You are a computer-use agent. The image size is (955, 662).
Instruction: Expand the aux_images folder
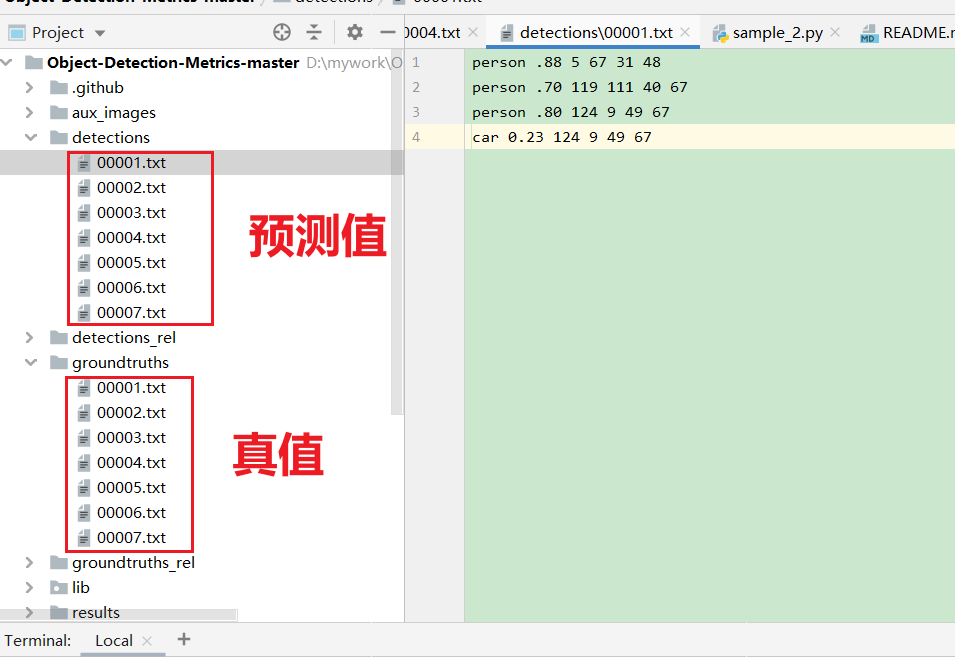tap(29, 113)
